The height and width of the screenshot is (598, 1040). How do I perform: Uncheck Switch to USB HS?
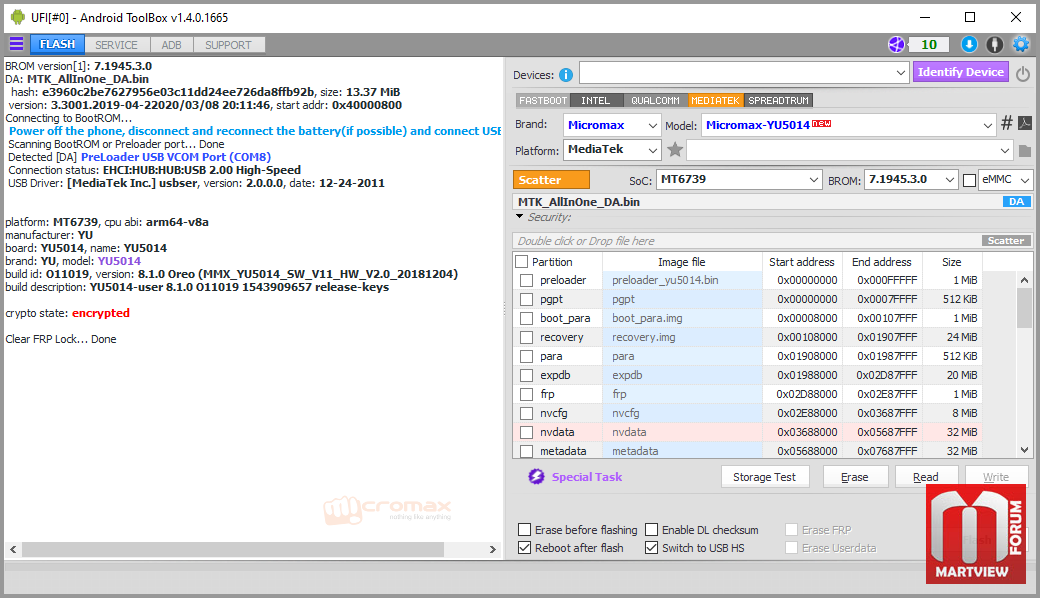click(651, 548)
